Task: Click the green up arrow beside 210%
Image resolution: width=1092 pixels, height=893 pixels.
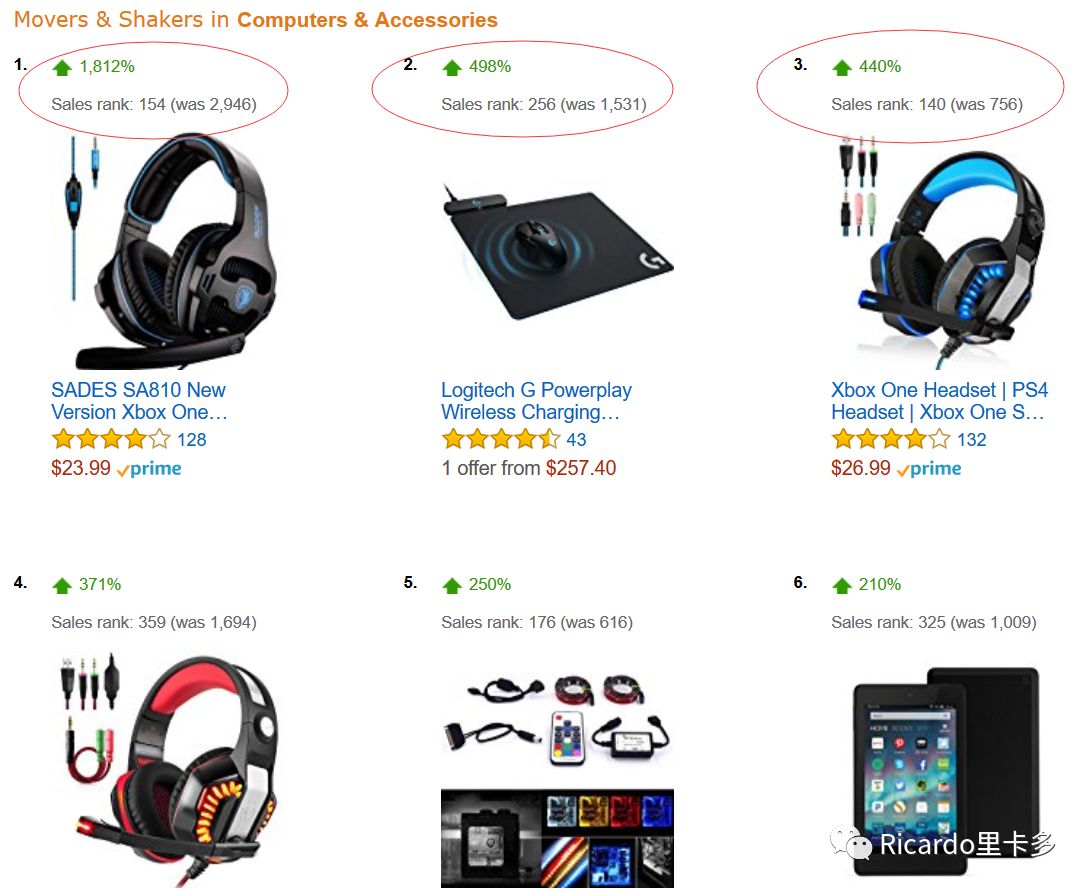Action: (x=842, y=585)
